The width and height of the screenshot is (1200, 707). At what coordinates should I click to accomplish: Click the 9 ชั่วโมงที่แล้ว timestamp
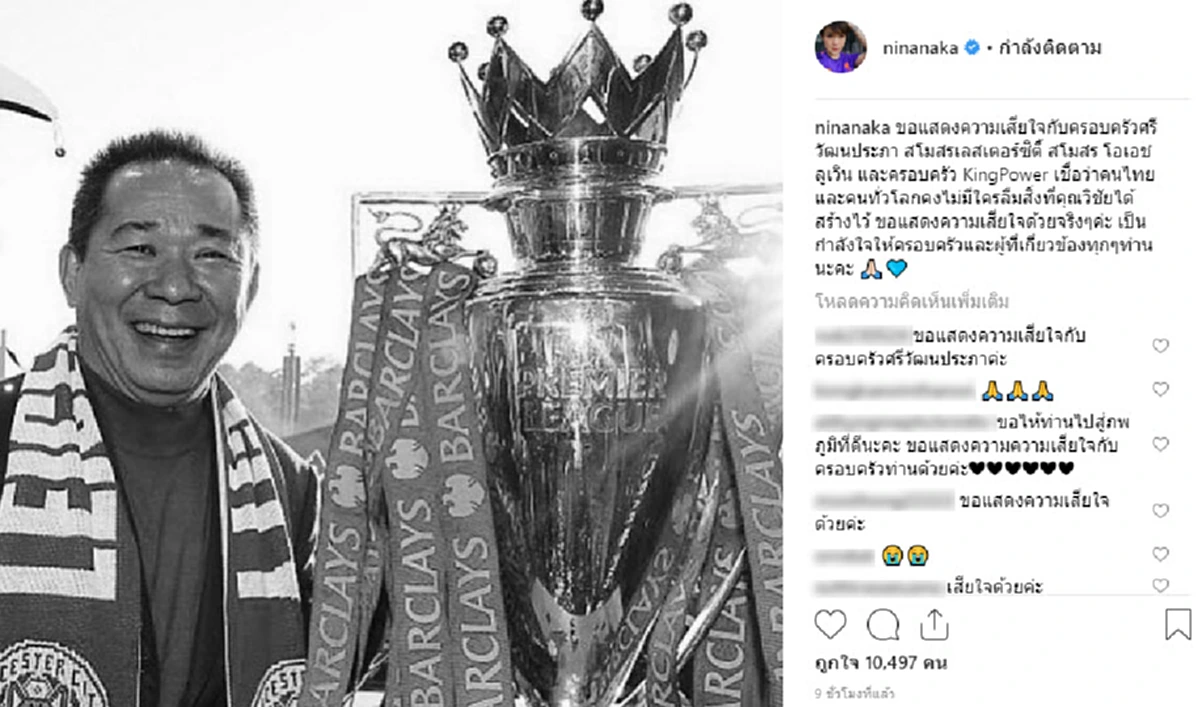(x=854, y=692)
